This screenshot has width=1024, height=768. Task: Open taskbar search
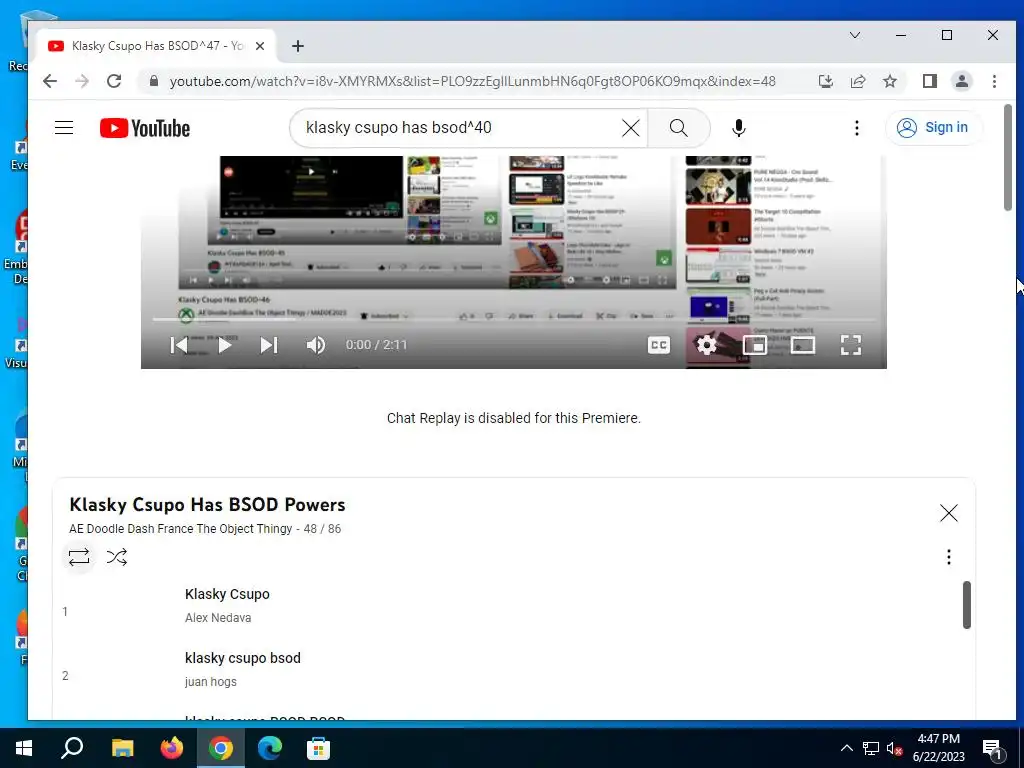pos(72,748)
